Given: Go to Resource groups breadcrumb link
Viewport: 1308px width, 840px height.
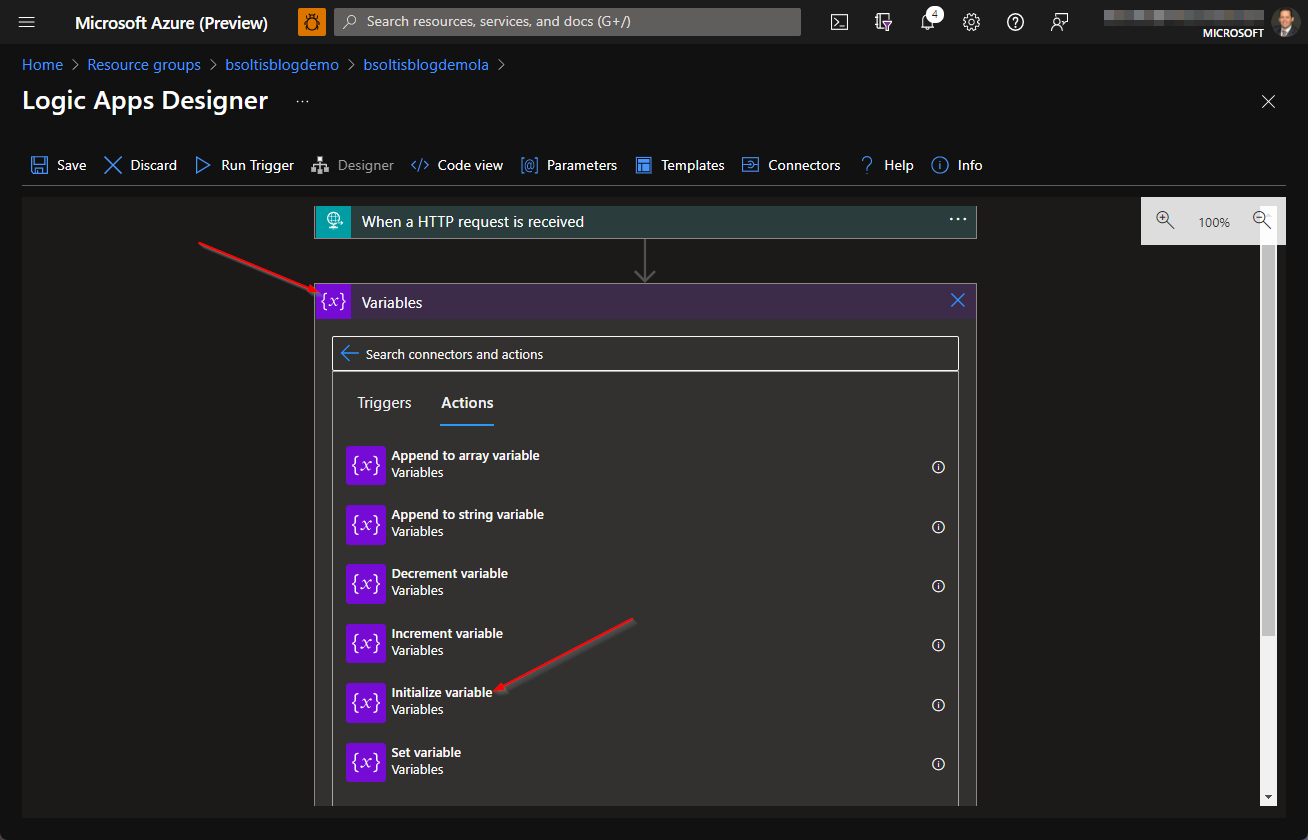Looking at the screenshot, I should pyautogui.click(x=144, y=65).
